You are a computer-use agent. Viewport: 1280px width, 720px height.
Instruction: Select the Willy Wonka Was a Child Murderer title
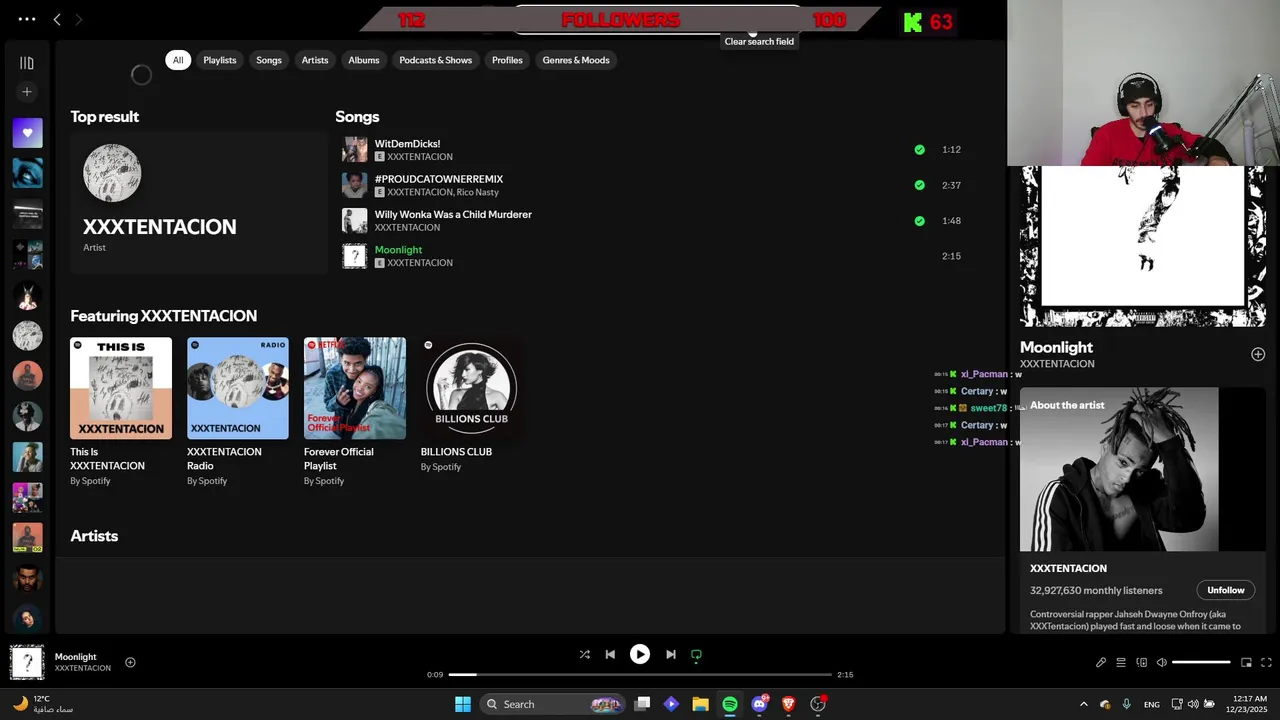click(453, 214)
